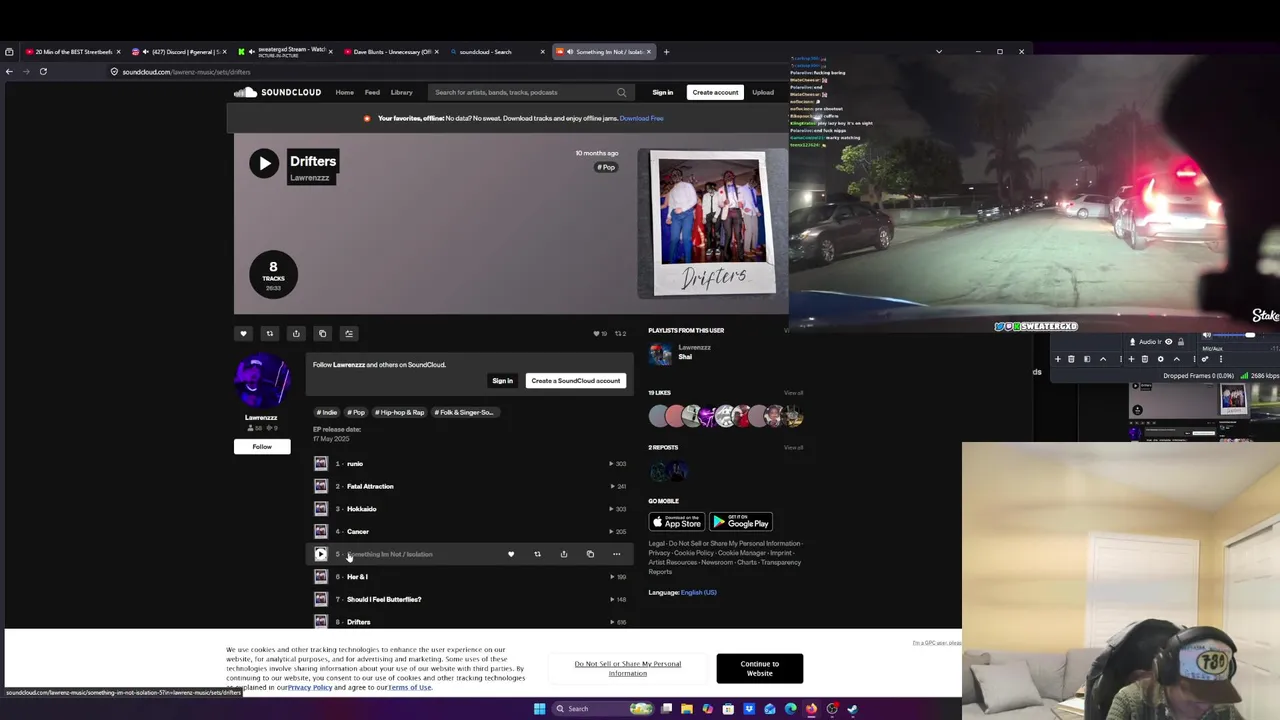Switch to the 20 Min of the BEST Streetbeefs tab
Viewport: 1280px width, 720px height.
72,52
